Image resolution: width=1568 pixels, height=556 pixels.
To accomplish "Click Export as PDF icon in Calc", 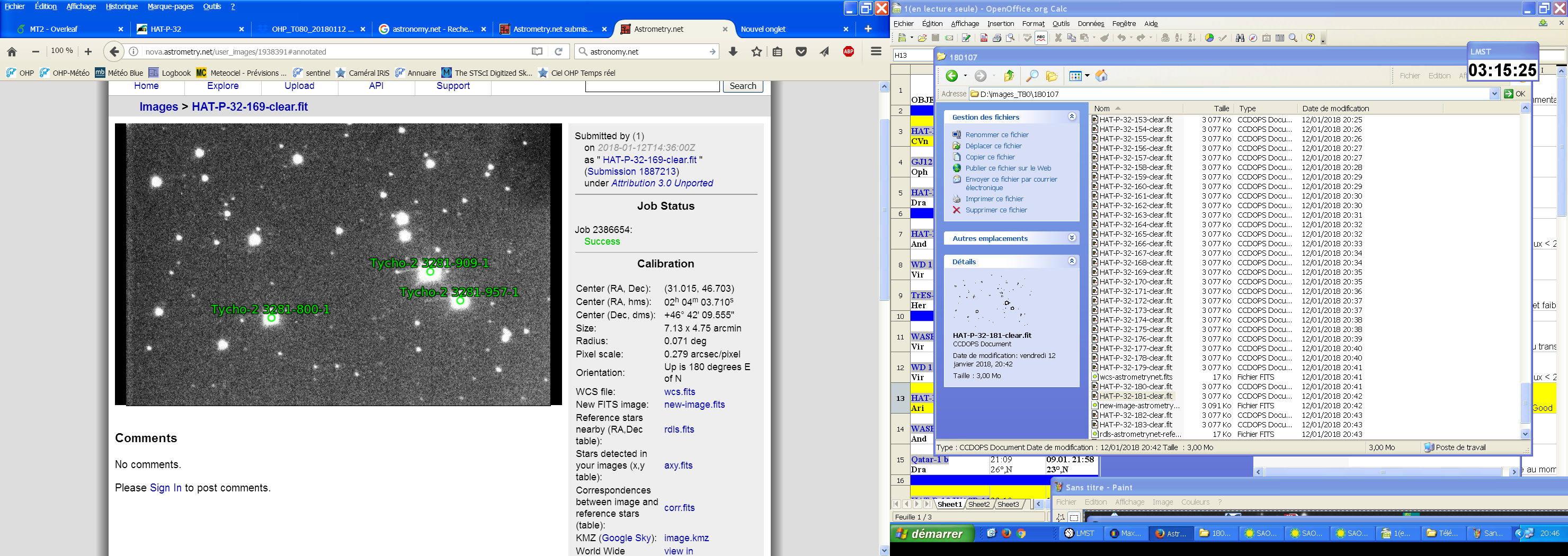I will (984, 38).
